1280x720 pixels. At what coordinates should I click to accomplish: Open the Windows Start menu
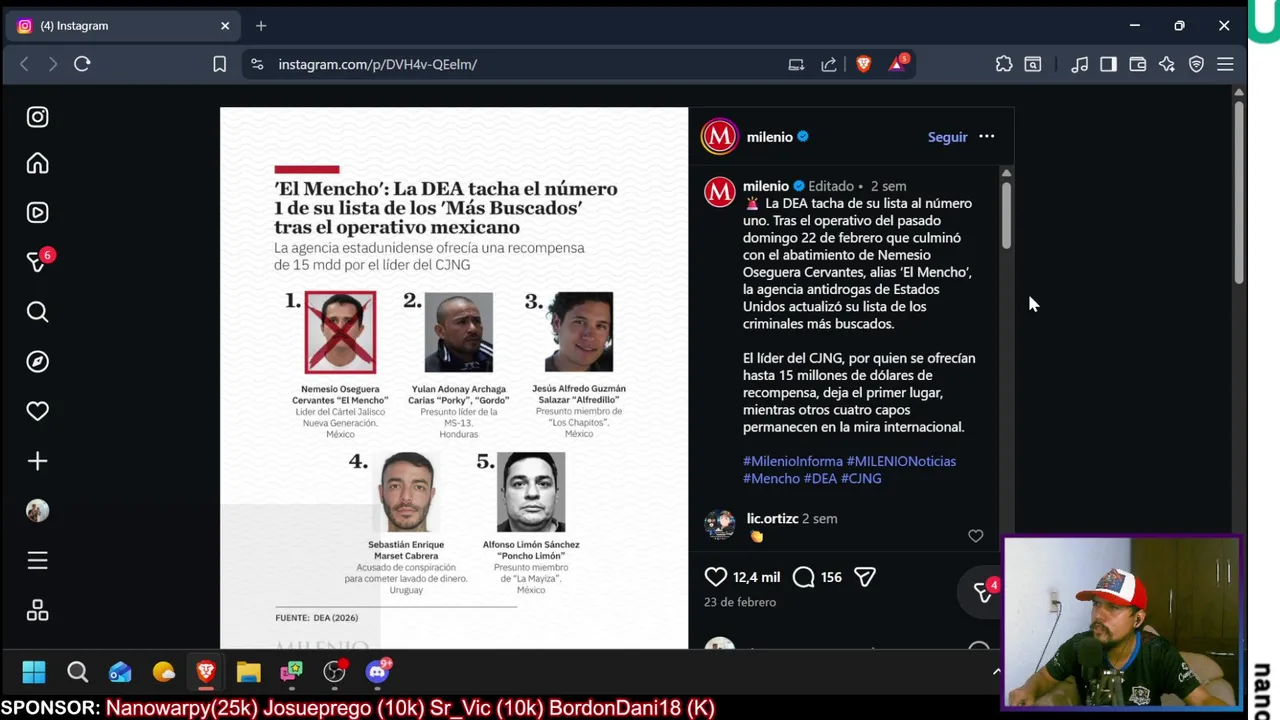coord(34,672)
